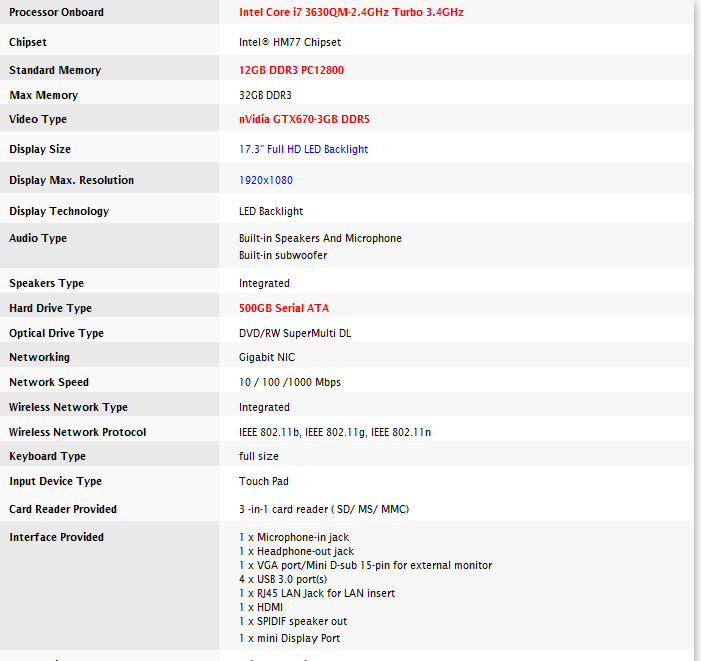Click the 'Chipset' row label
The width and height of the screenshot is (701, 661).
pos(28,42)
